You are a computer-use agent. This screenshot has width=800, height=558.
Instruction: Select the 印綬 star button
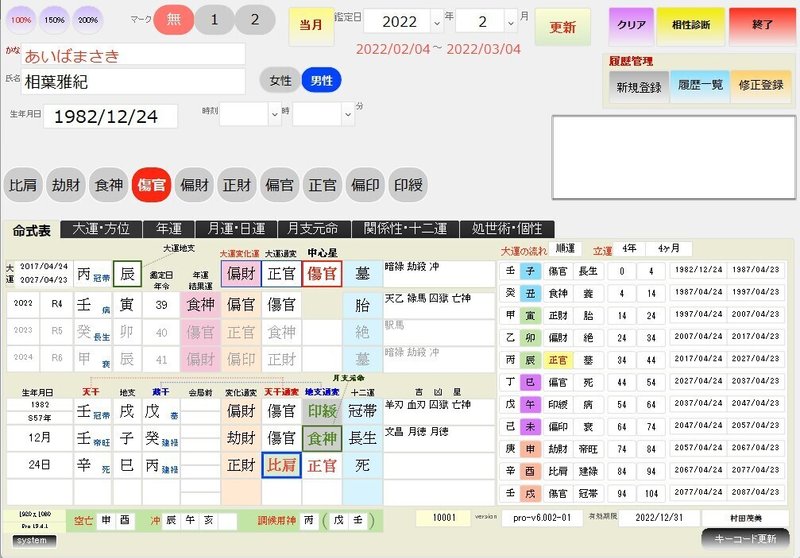pos(408,185)
